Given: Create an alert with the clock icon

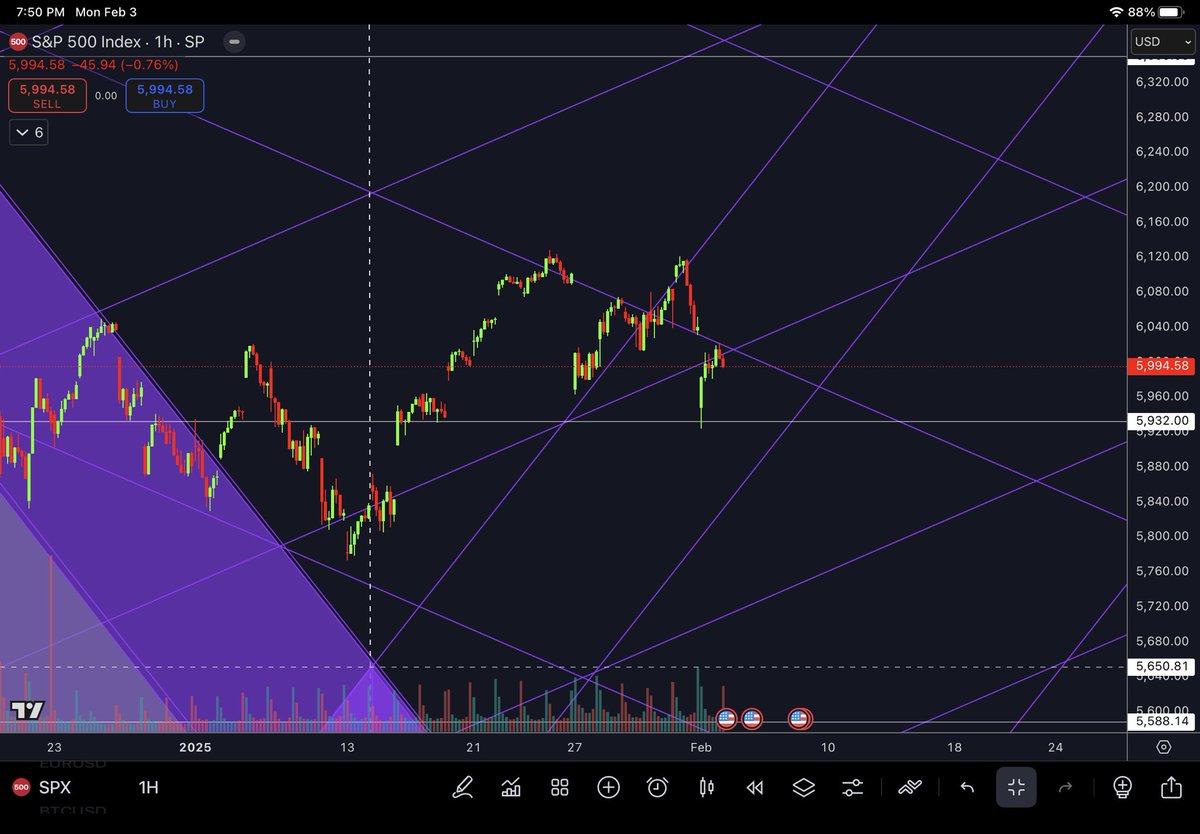Looking at the screenshot, I should click(x=657, y=787).
